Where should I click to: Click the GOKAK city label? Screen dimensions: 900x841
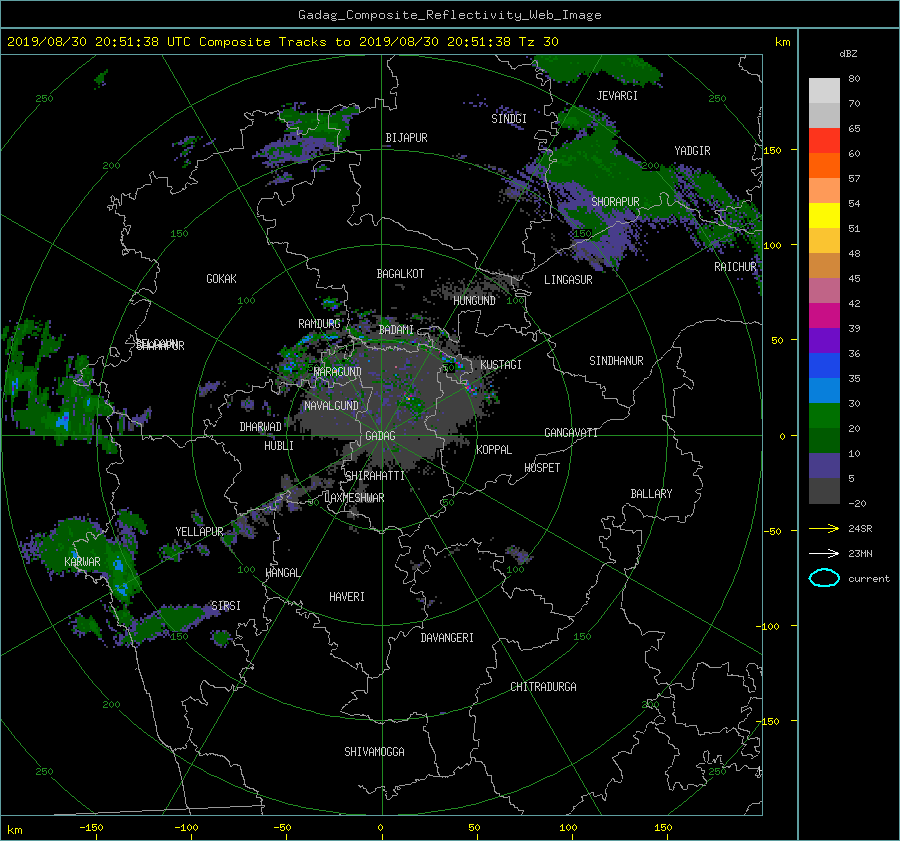(x=221, y=278)
